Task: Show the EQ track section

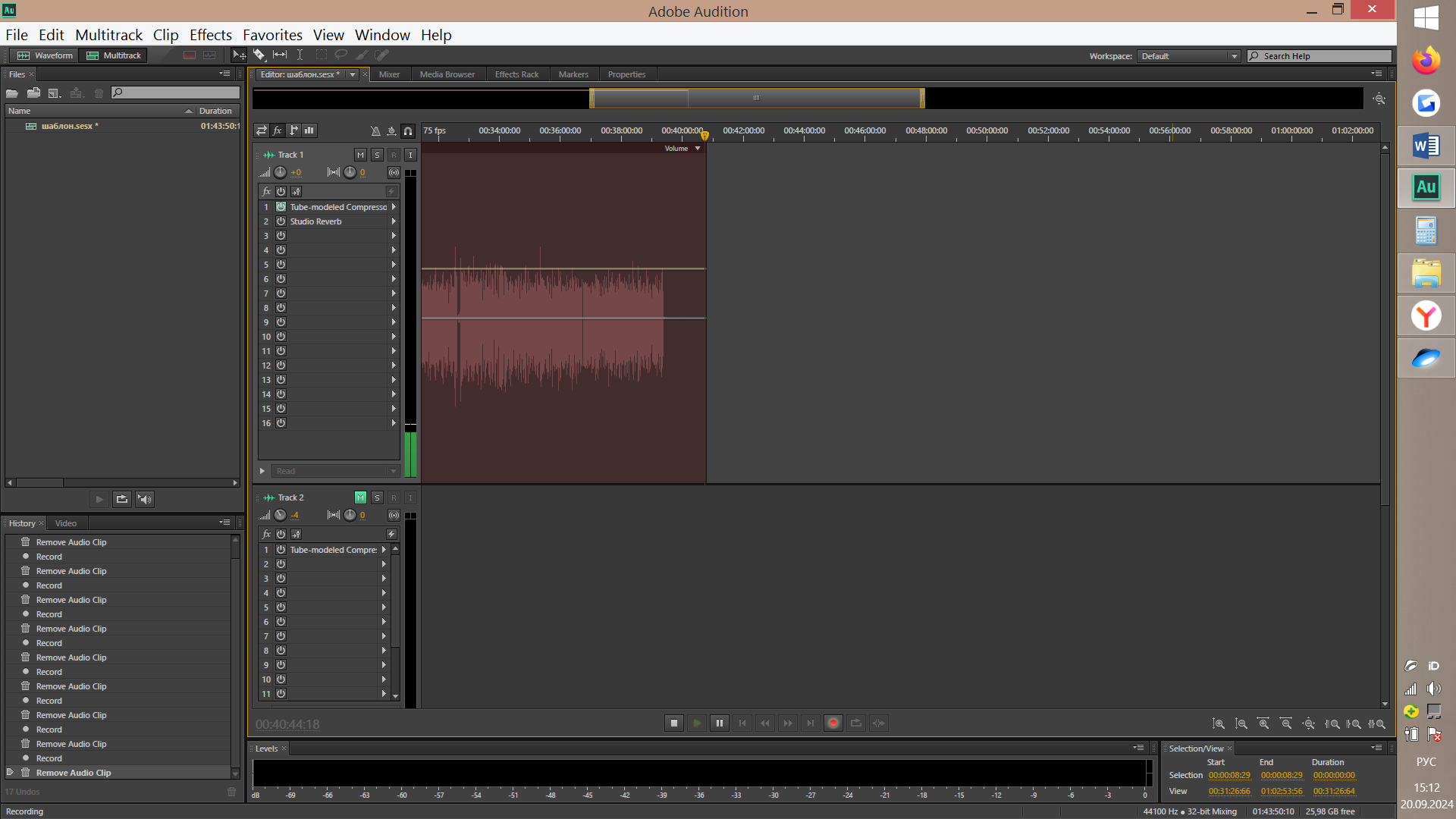Action: point(309,131)
